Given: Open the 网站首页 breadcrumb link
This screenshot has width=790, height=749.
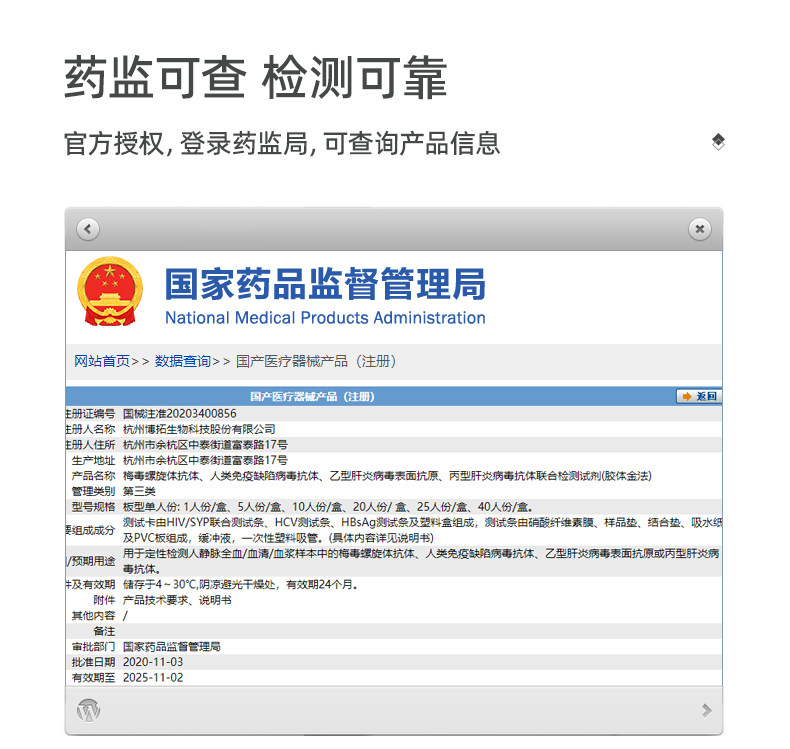Looking at the screenshot, I should tap(102, 361).
